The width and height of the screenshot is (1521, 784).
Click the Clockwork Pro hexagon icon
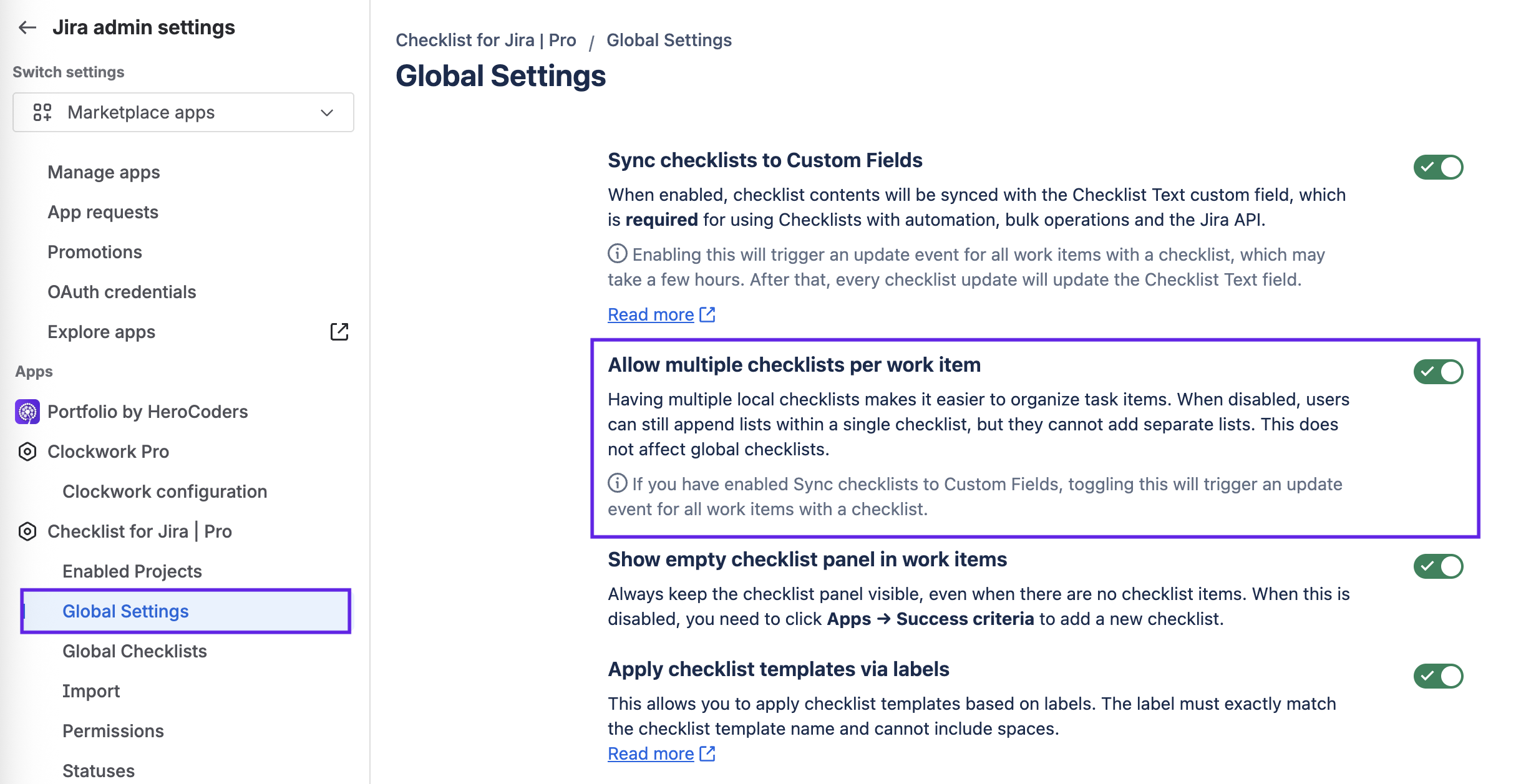click(27, 452)
